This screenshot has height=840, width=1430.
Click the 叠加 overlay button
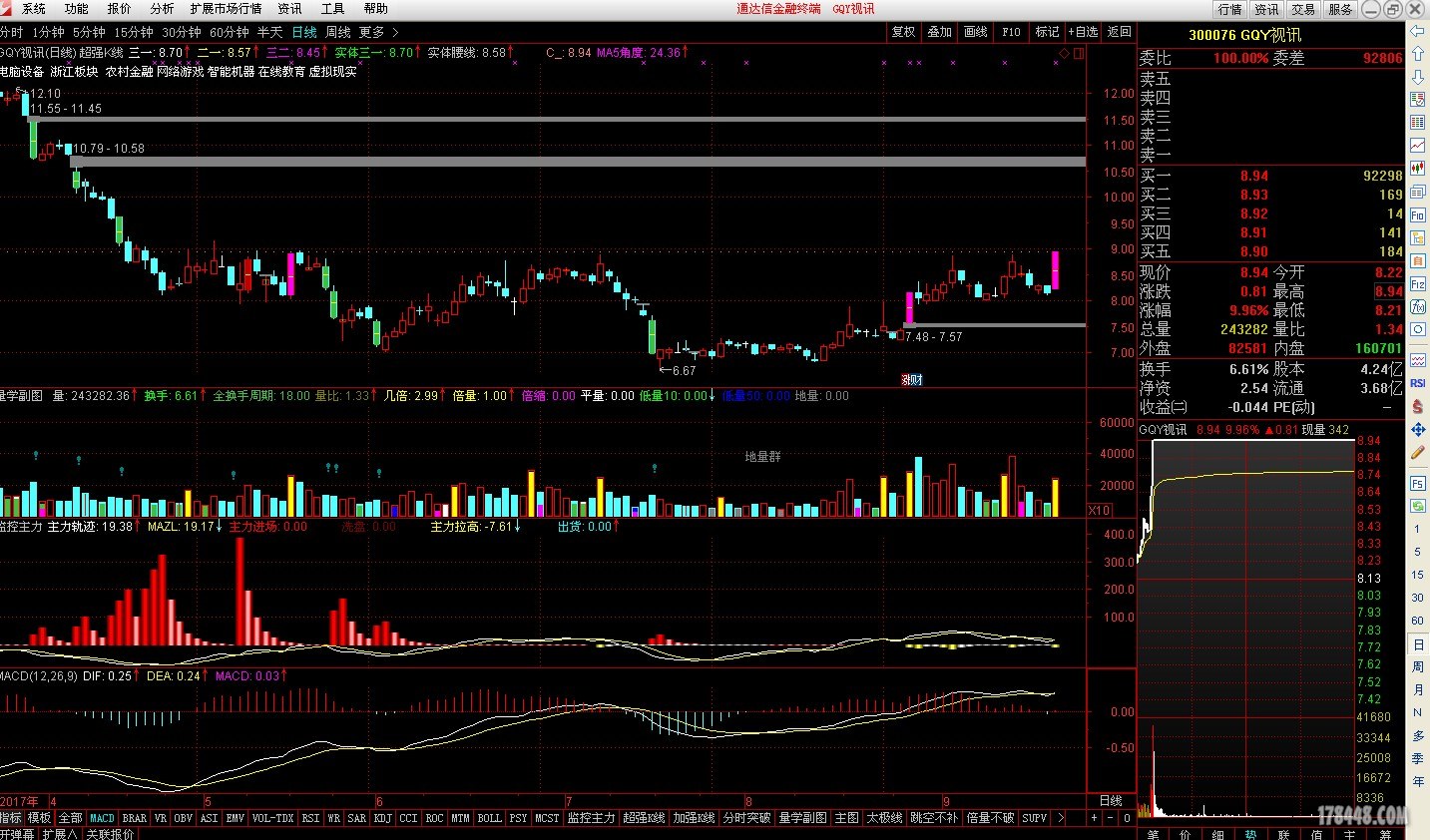(939, 32)
